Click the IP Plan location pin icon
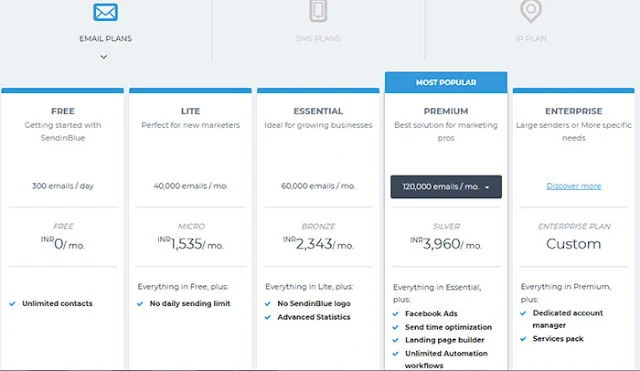Image resolution: width=640 pixels, height=371 pixels. pyautogui.click(x=531, y=11)
